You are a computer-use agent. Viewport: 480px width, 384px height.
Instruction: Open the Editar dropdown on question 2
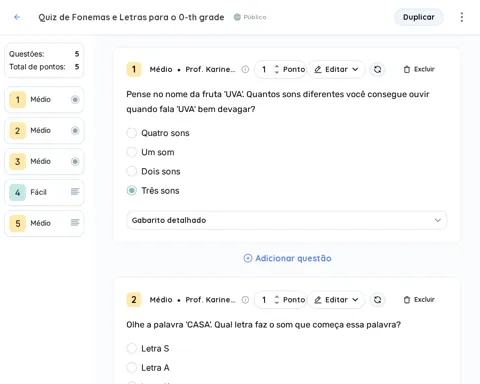pos(336,300)
